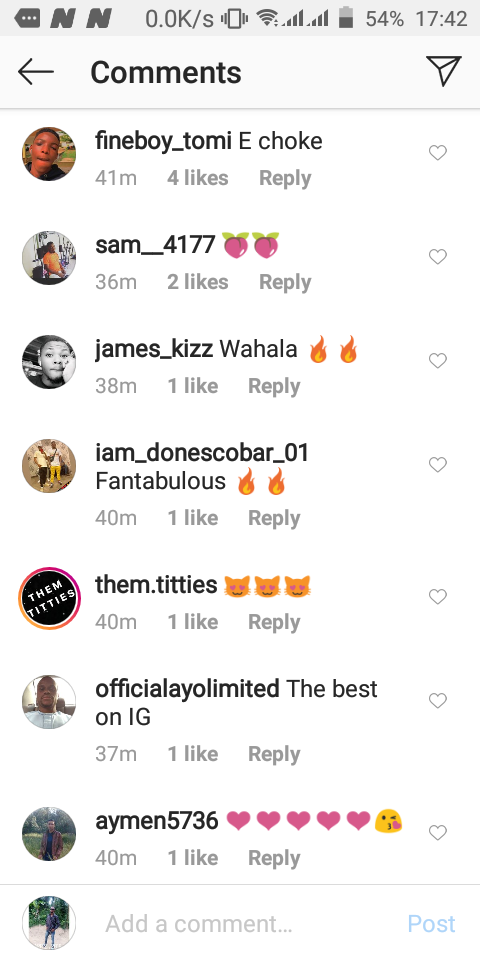Reply to sam__4177's comment

coord(285,282)
